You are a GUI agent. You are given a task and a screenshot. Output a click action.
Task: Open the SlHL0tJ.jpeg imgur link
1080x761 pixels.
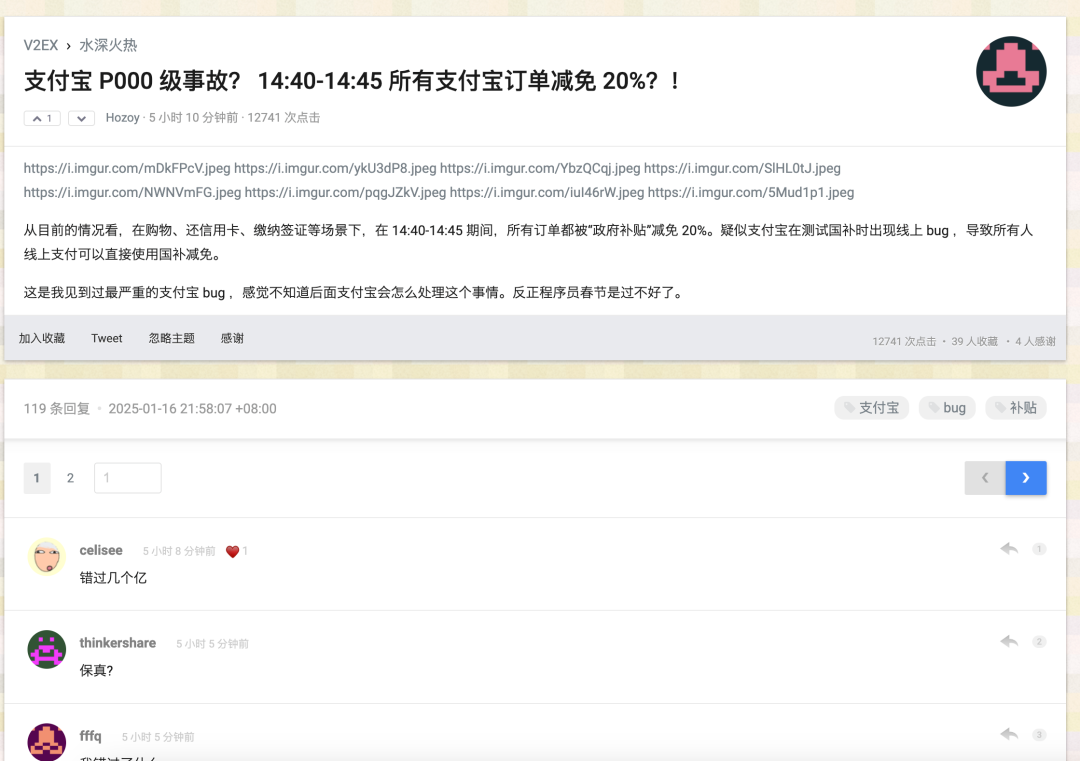coord(742,168)
